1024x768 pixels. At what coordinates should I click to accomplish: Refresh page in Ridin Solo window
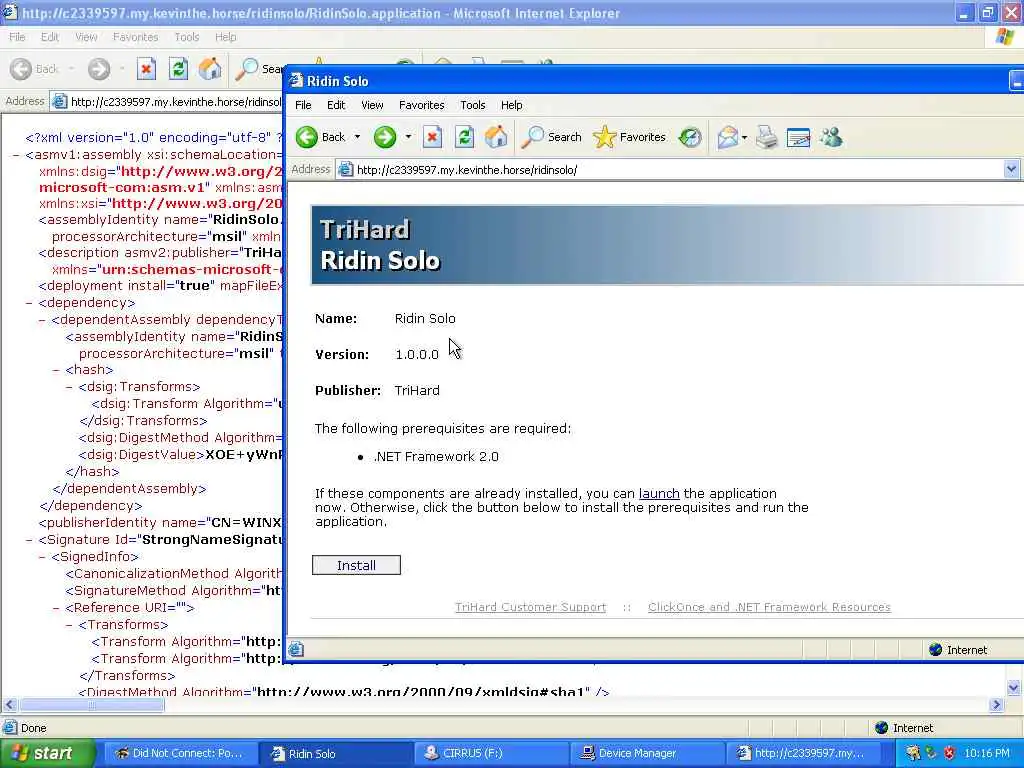click(x=464, y=137)
